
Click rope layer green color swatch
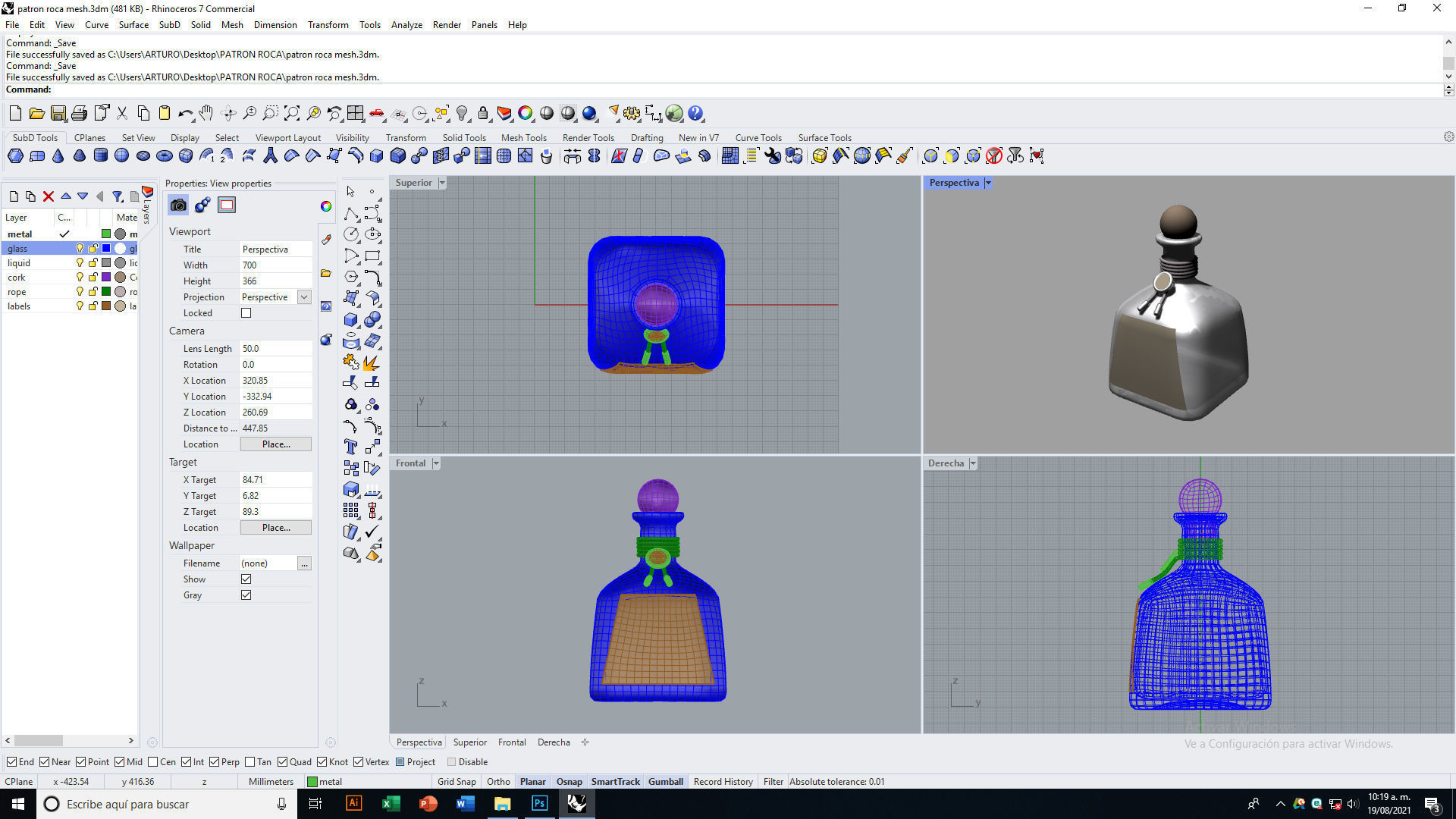(106, 292)
